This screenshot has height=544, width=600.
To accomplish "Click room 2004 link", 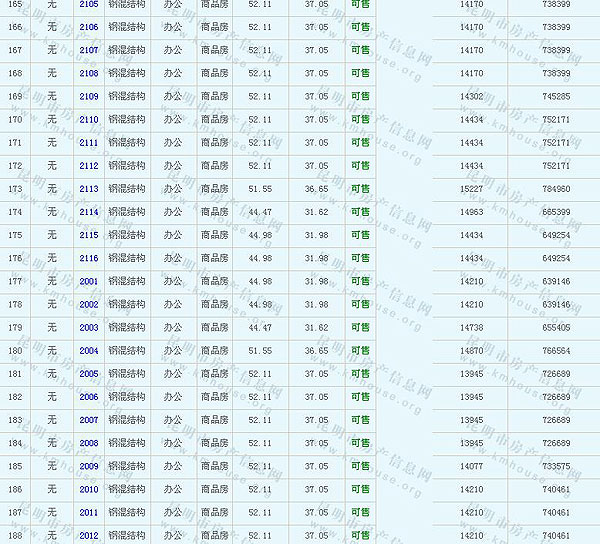I will pyautogui.click(x=88, y=351).
